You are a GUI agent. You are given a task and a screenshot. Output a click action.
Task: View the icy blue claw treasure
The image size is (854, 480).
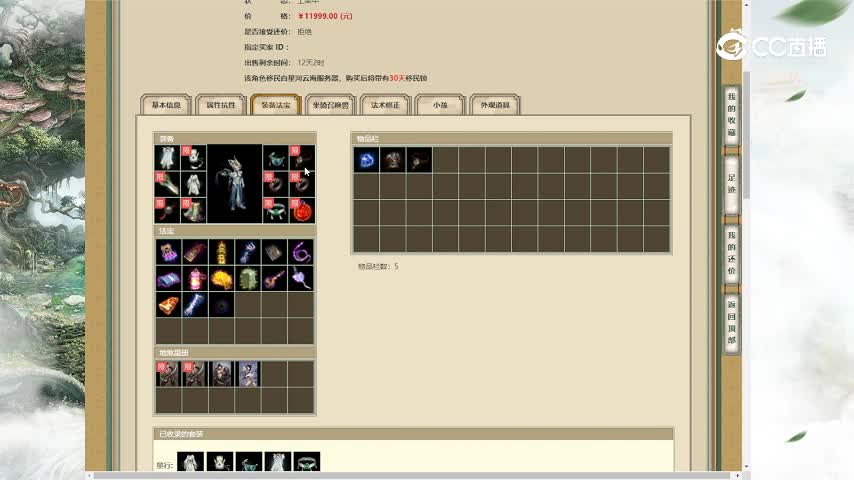point(194,305)
